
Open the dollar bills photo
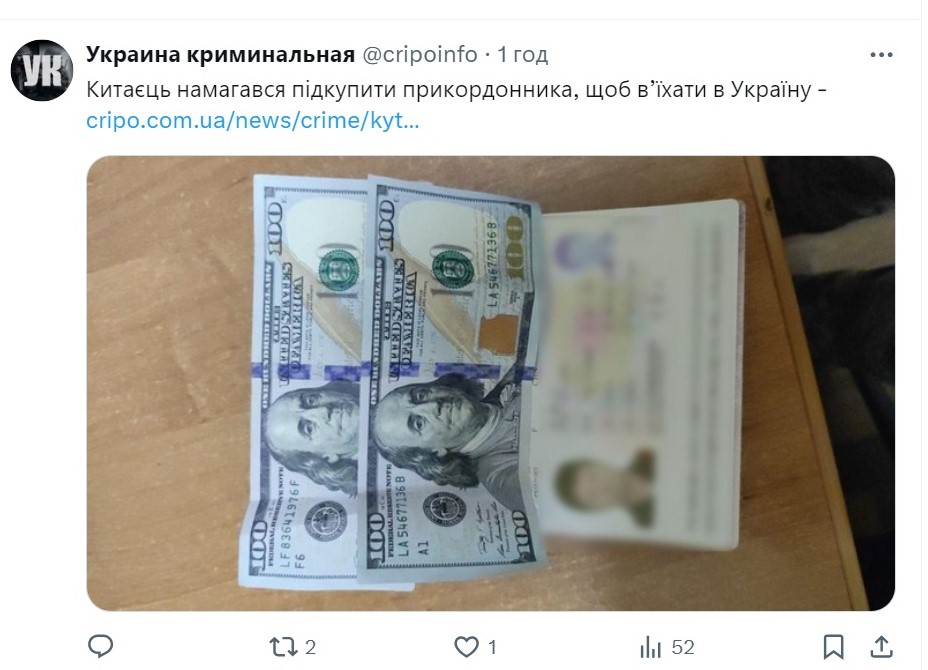[491, 383]
